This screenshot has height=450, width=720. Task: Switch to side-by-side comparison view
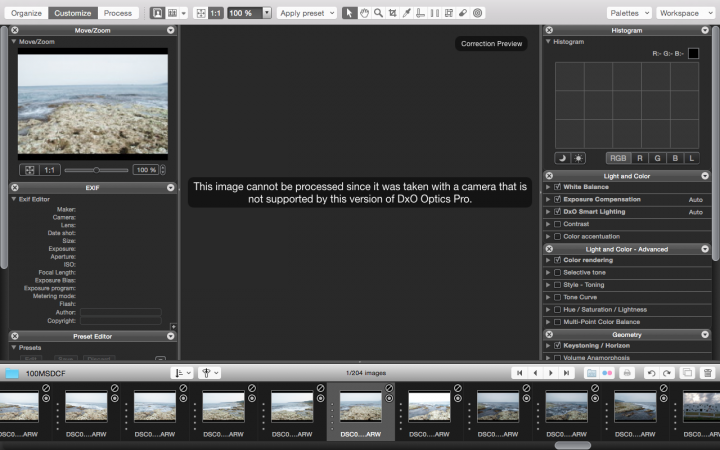pyautogui.click(x=172, y=13)
